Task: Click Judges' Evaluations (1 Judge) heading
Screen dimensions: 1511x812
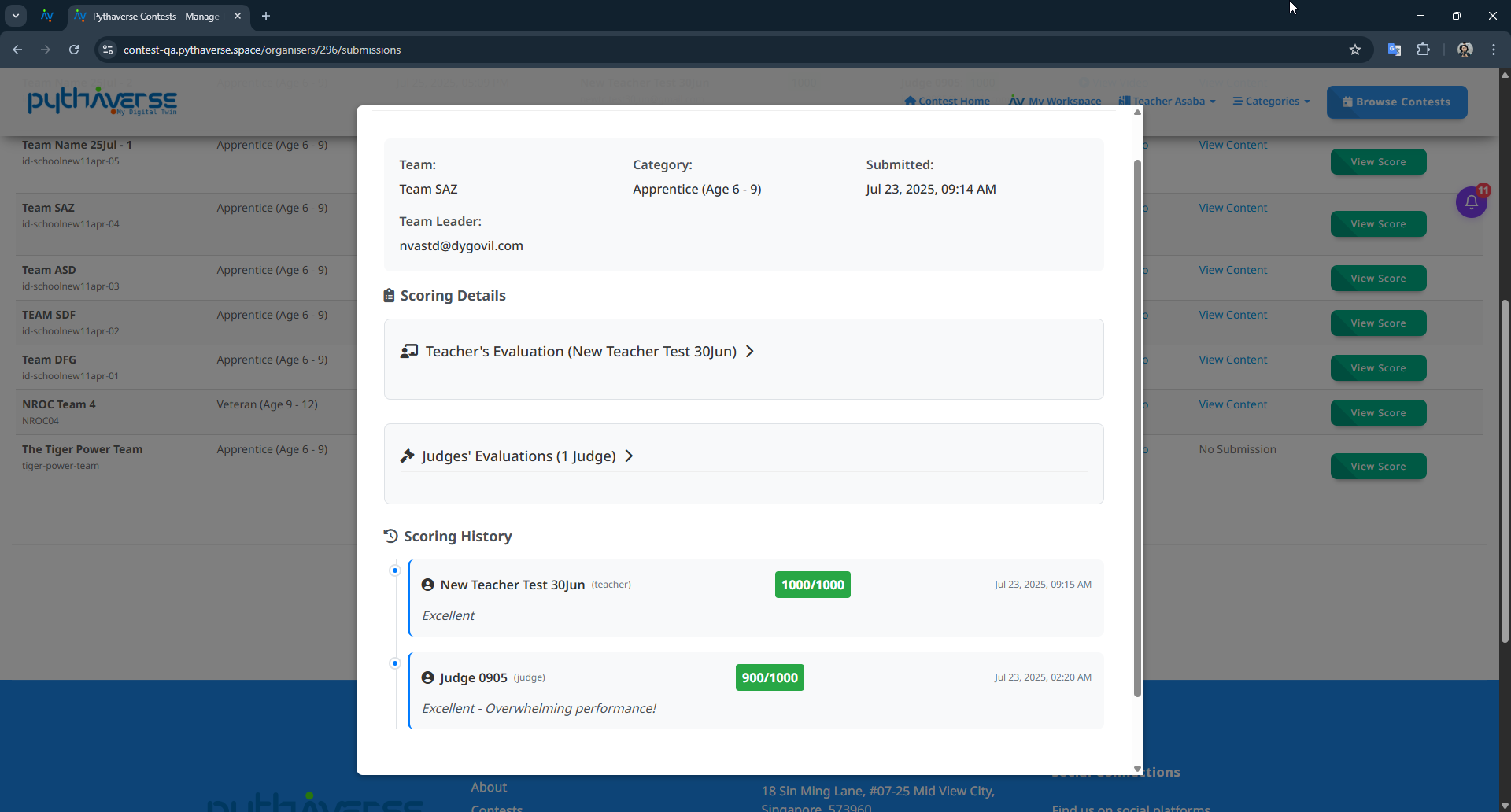Action: tap(519, 456)
